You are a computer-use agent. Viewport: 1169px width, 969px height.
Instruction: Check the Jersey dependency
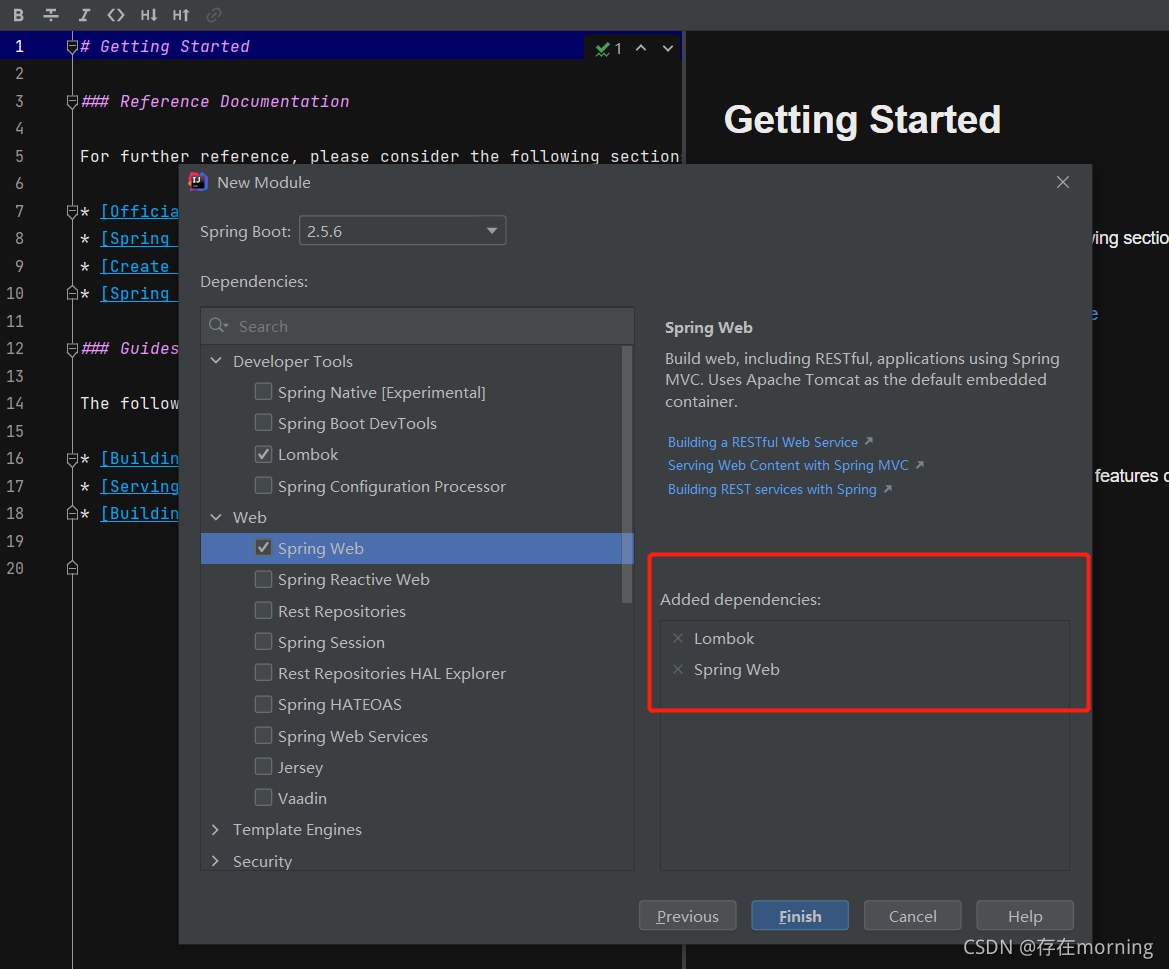pyautogui.click(x=263, y=766)
